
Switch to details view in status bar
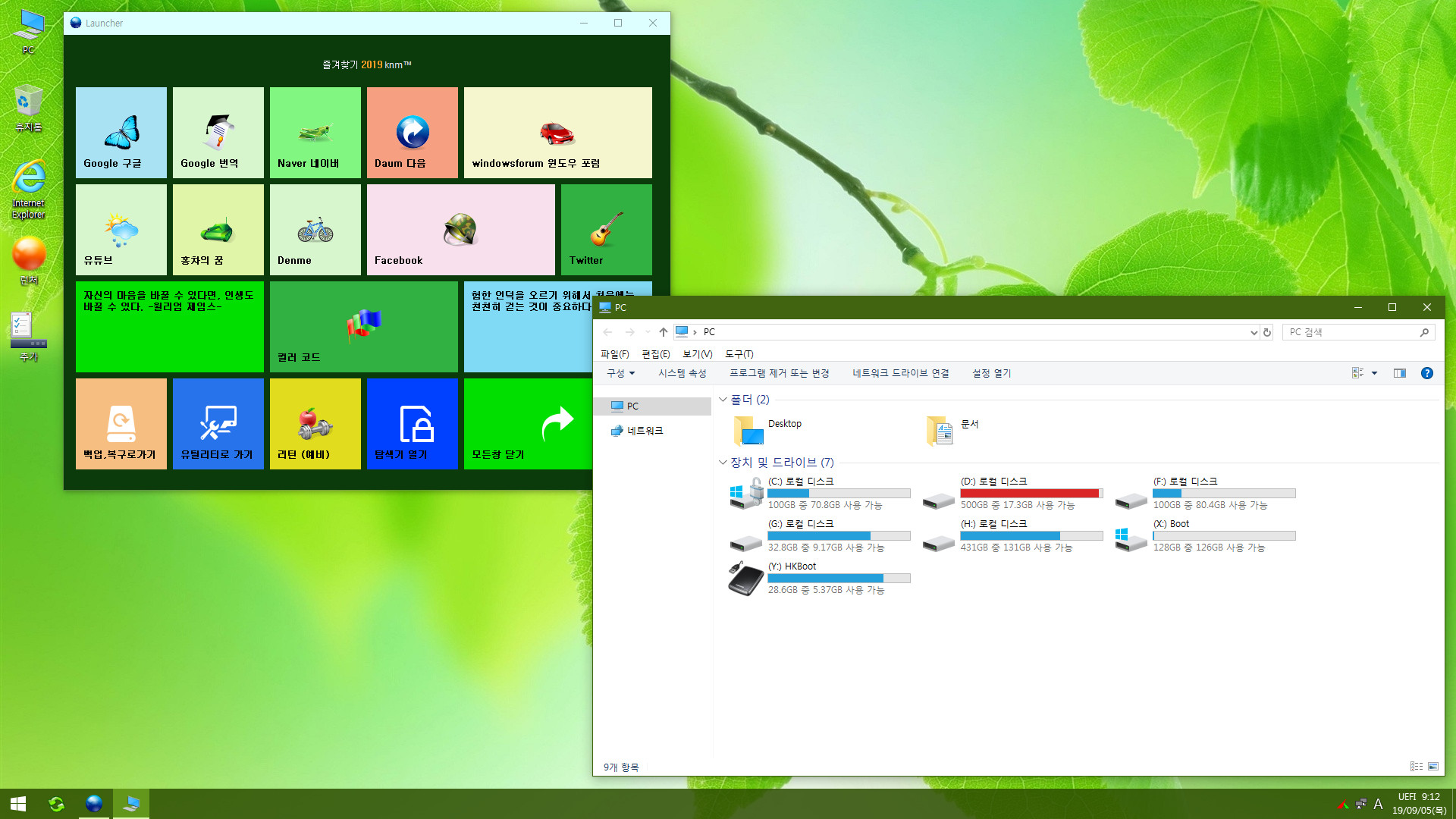click(x=1416, y=767)
